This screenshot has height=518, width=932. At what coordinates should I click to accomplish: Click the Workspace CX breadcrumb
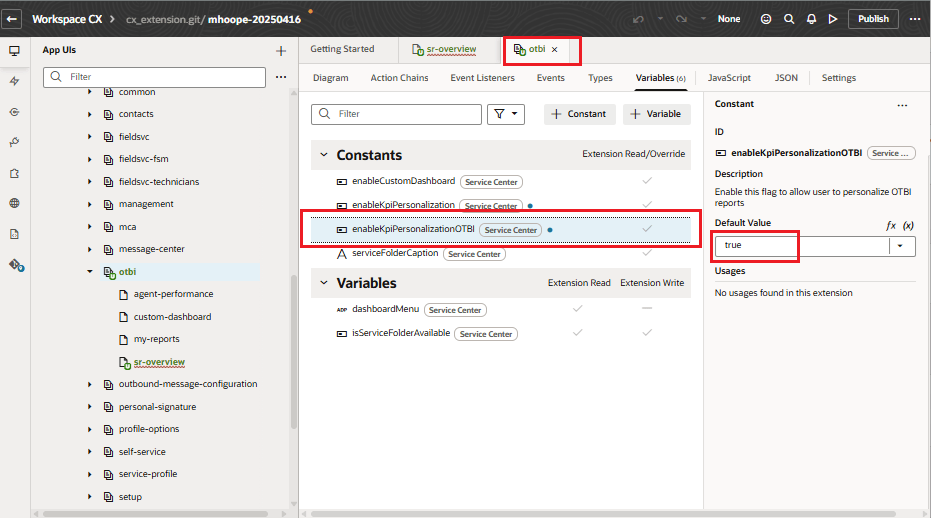click(67, 19)
